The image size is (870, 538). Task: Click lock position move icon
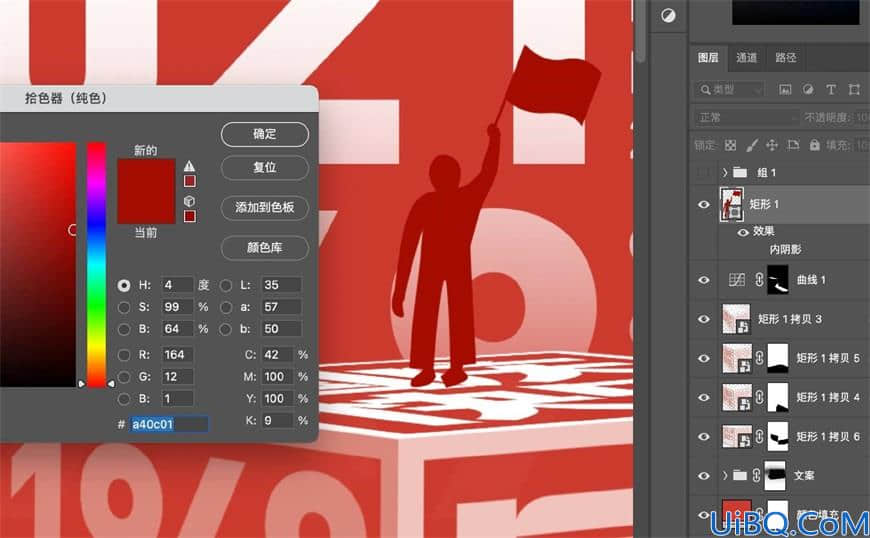click(x=772, y=145)
